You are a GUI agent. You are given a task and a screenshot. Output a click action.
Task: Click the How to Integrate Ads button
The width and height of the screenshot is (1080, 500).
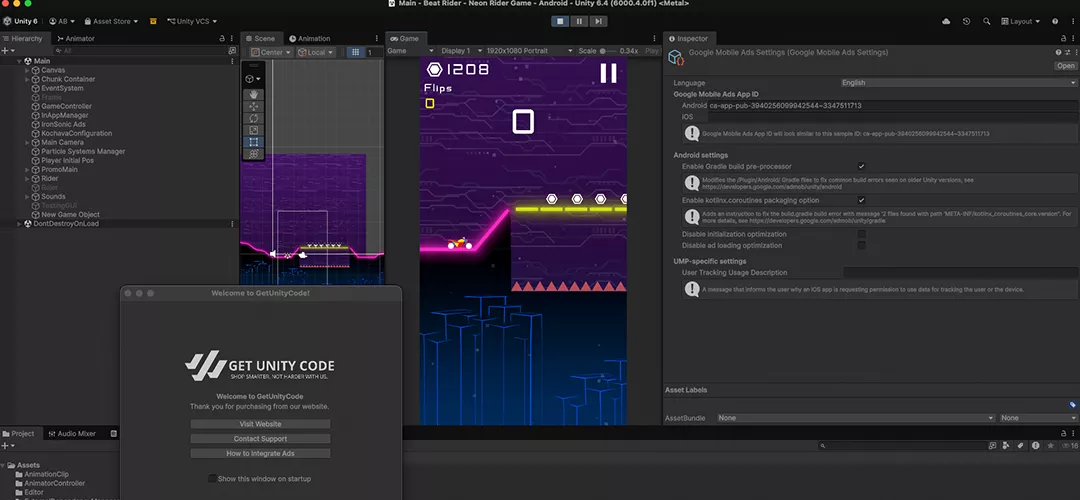coord(260,454)
